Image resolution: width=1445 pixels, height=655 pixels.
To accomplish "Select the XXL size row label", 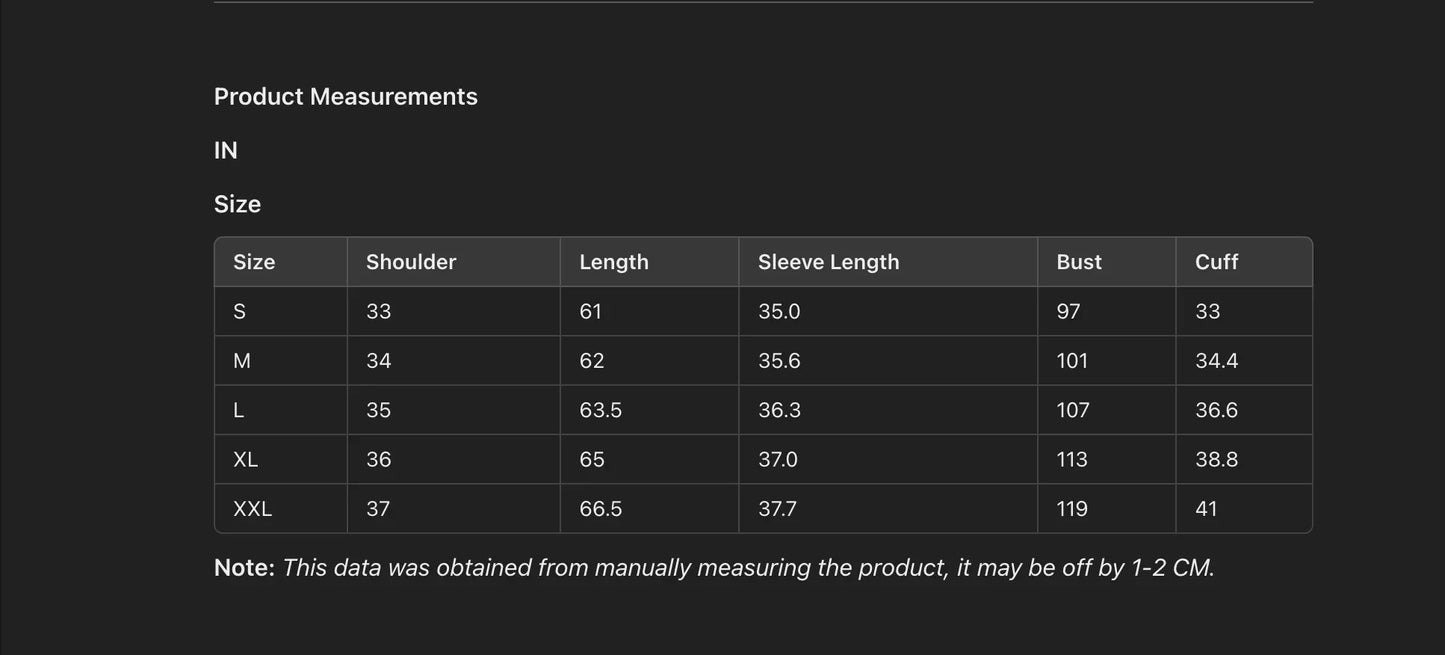I will click(252, 509).
